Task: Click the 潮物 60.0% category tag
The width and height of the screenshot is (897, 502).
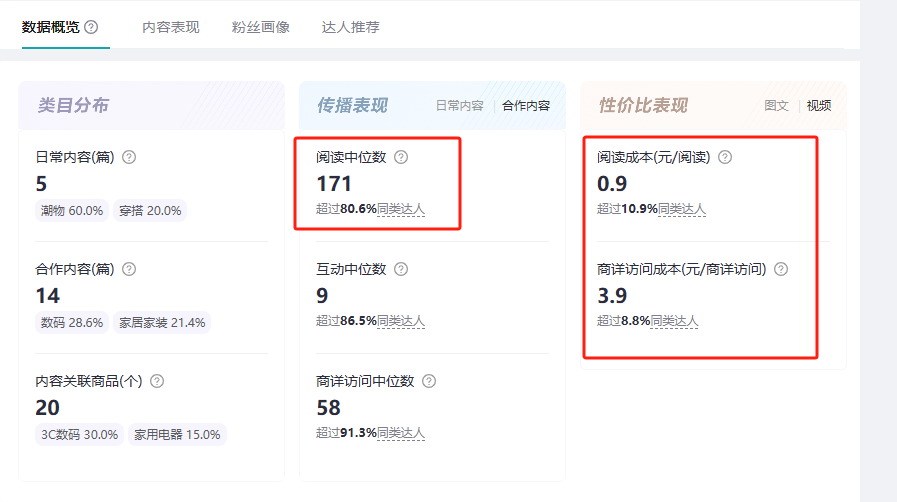Action: click(72, 211)
